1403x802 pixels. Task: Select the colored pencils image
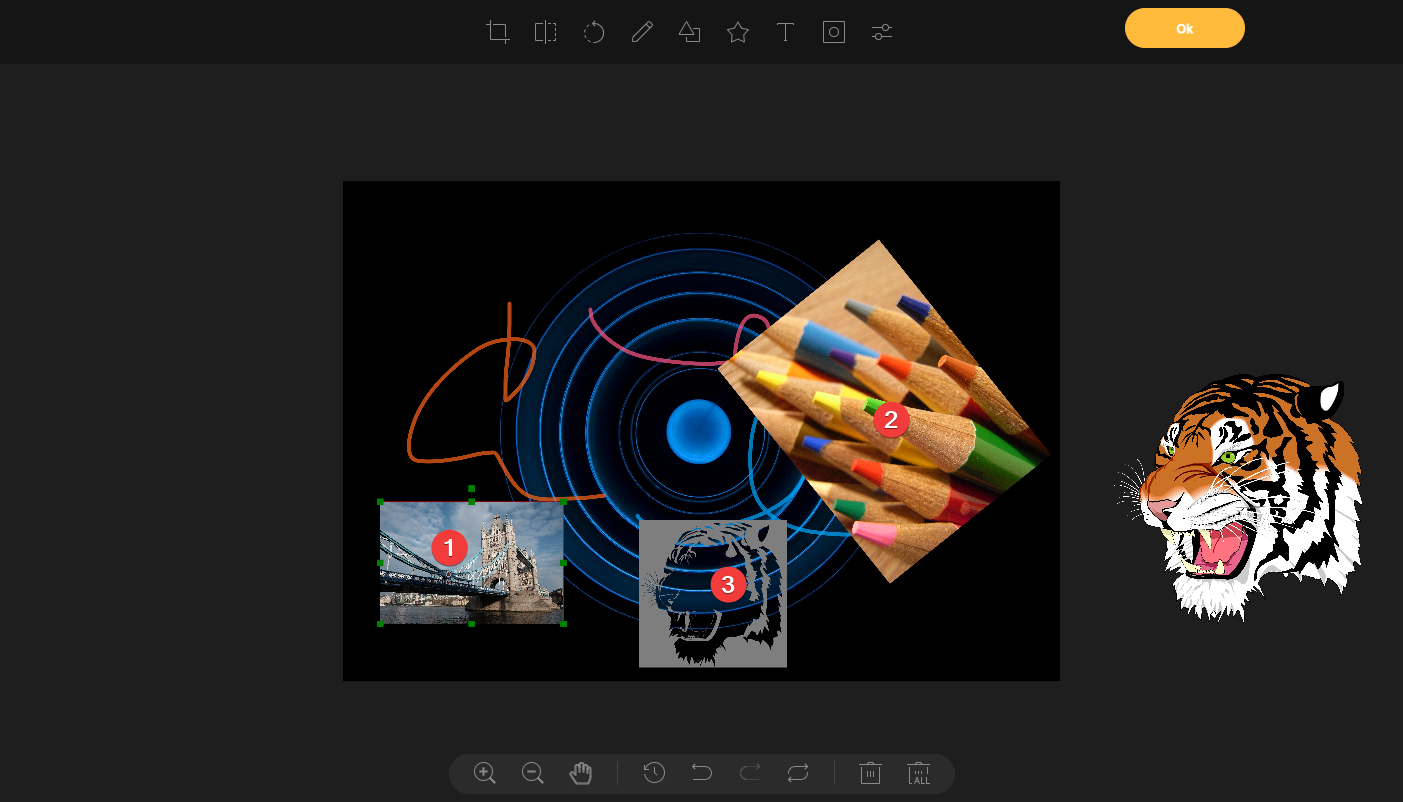click(x=890, y=420)
